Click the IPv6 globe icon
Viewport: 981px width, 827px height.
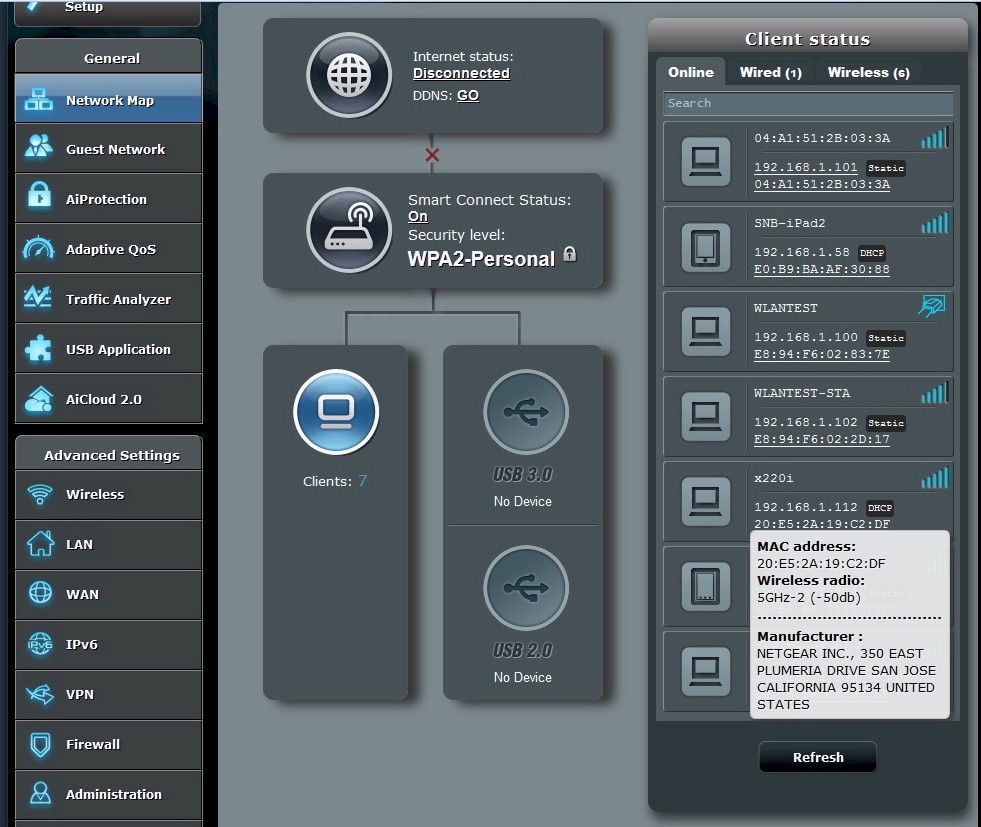pyautogui.click(x=41, y=643)
